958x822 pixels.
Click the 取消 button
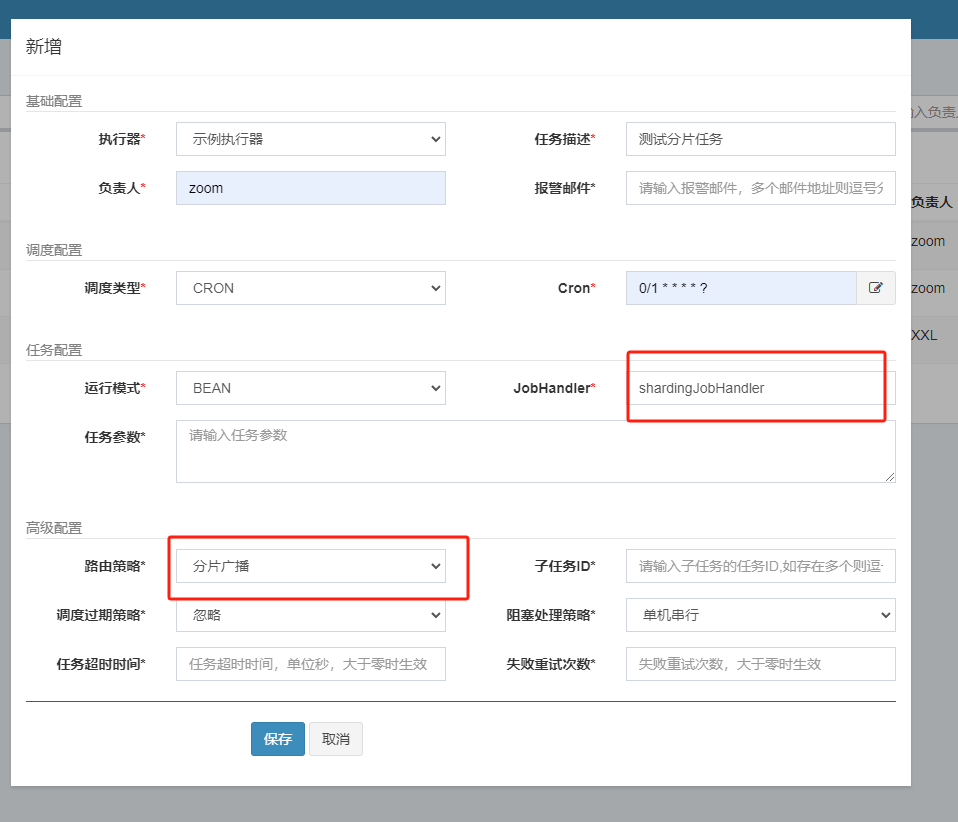[x=335, y=739]
